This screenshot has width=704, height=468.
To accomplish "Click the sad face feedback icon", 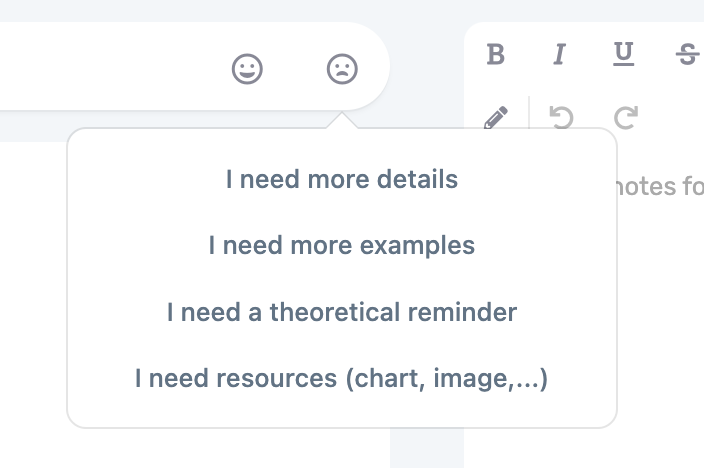I will [342, 69].
